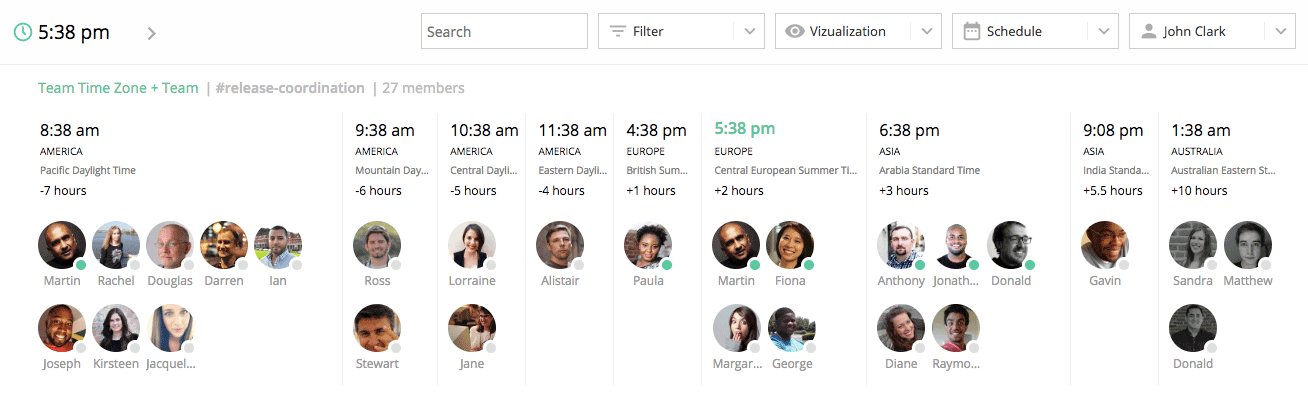Open the Filter dropdown
The image size is (1308, 404).
click(681, 31)
